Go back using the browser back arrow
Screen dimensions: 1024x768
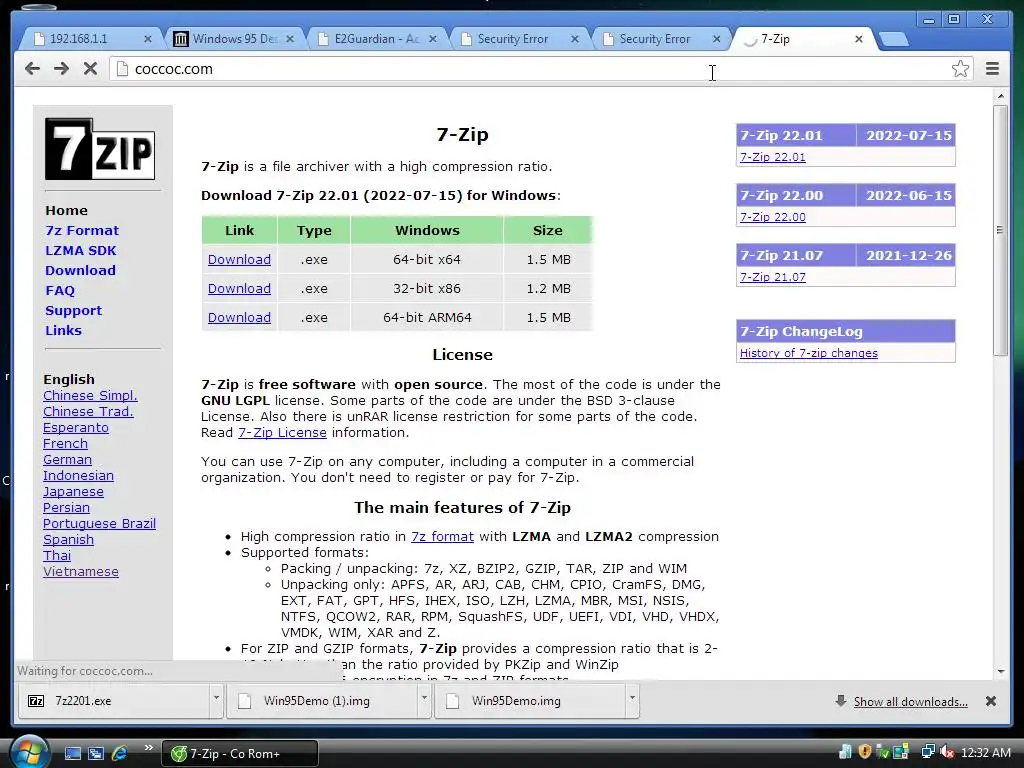pos(32,69)
